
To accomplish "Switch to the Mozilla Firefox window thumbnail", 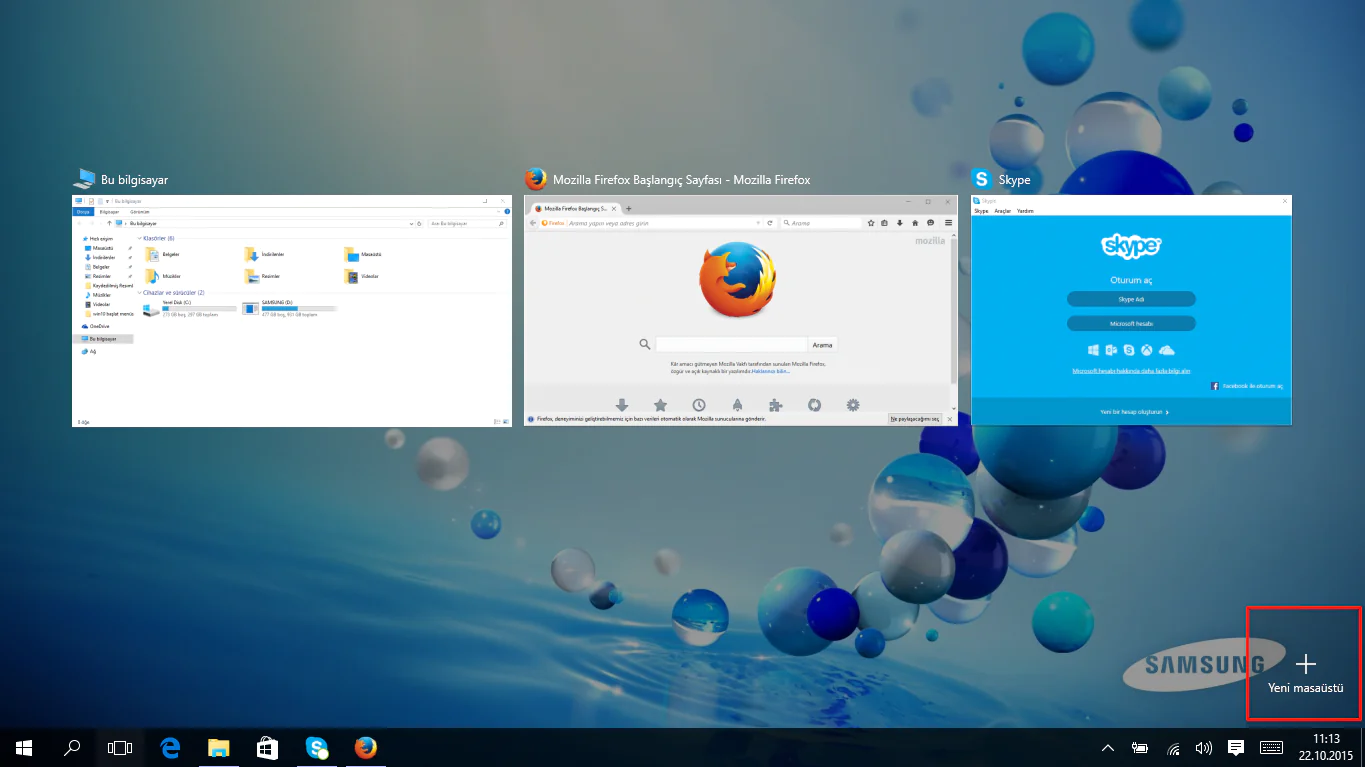I will tap(741, 311).
